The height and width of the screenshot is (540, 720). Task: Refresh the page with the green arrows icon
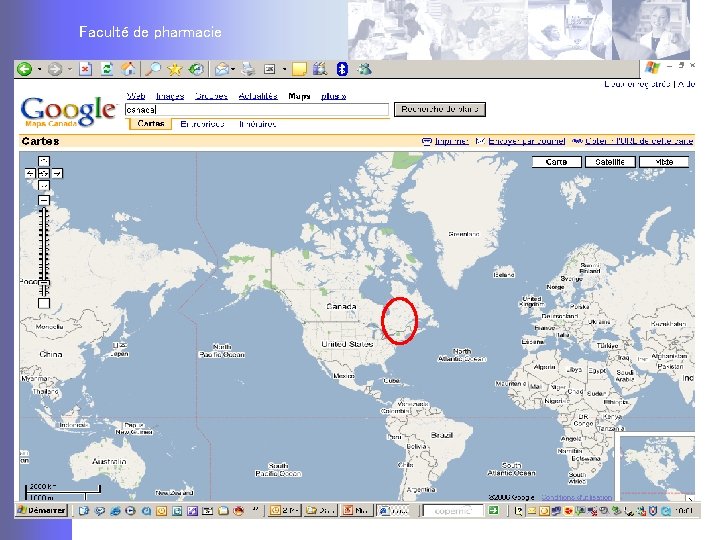[x=107, y=69]
